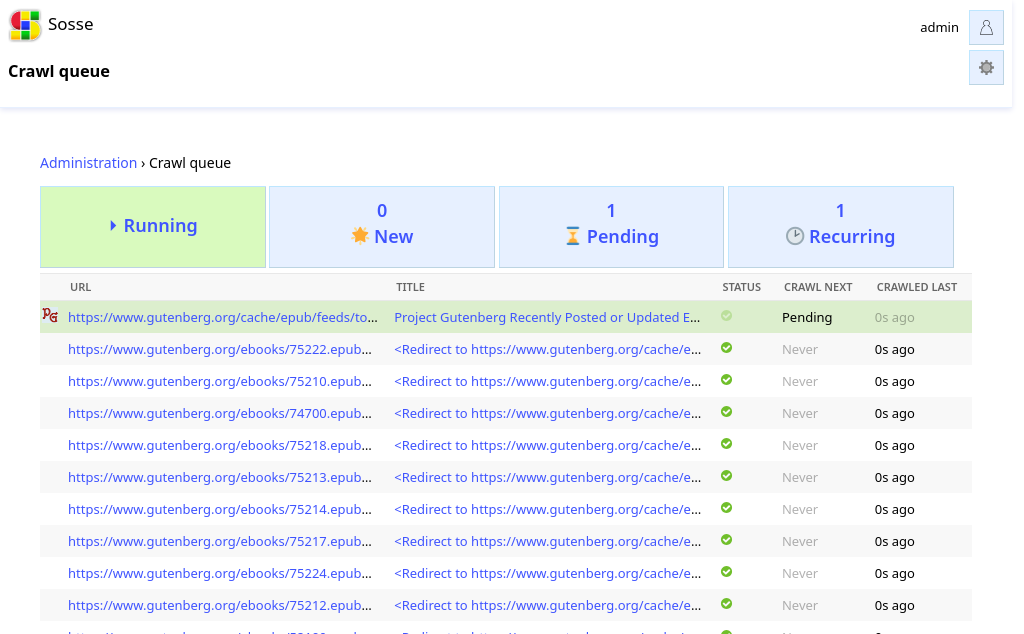Click status check icon for 75214 row
The height and width of the screenshot is (634, 1024).
726,508
